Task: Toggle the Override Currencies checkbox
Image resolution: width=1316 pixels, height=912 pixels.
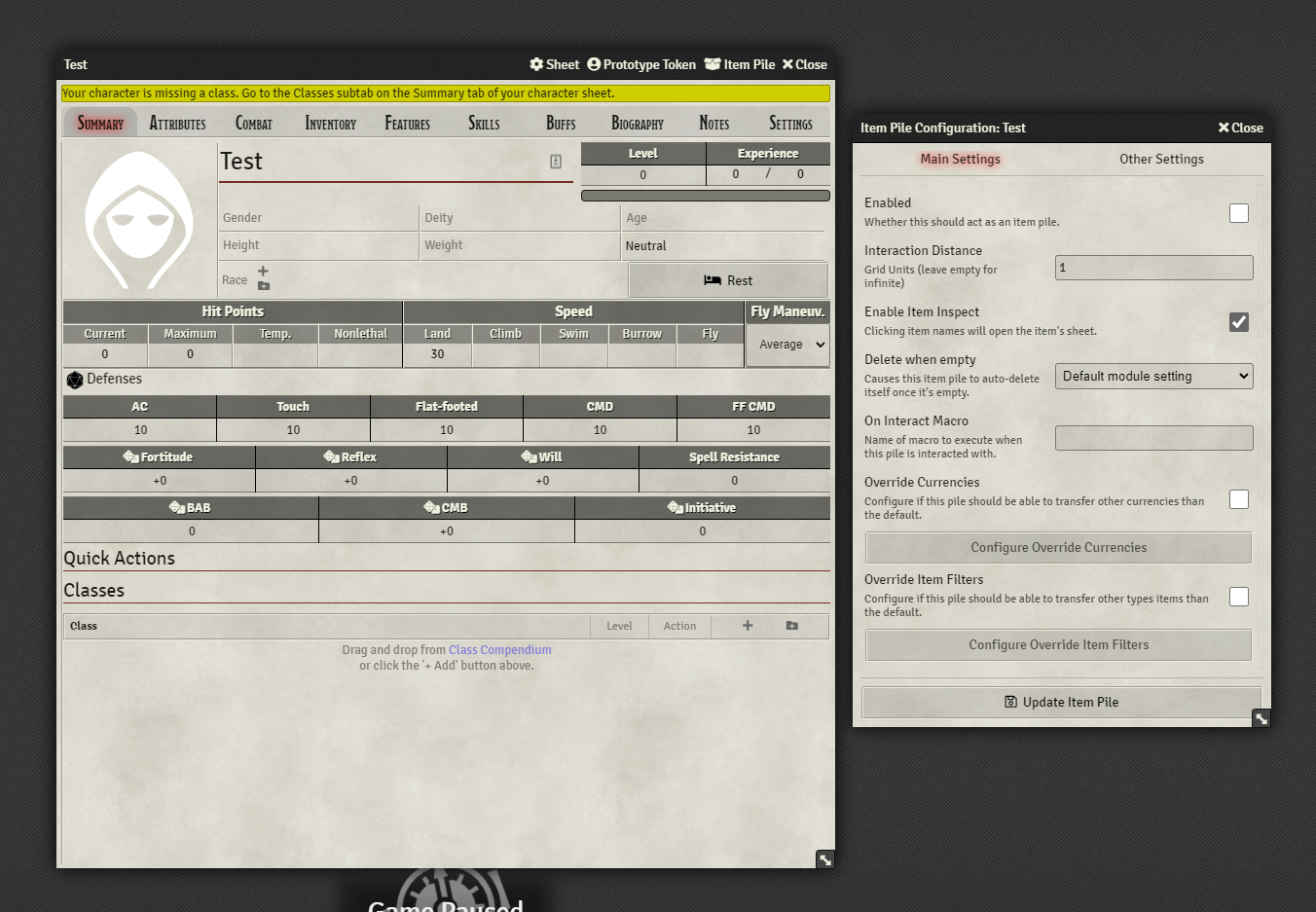Action: click(x=1238, y=499)
